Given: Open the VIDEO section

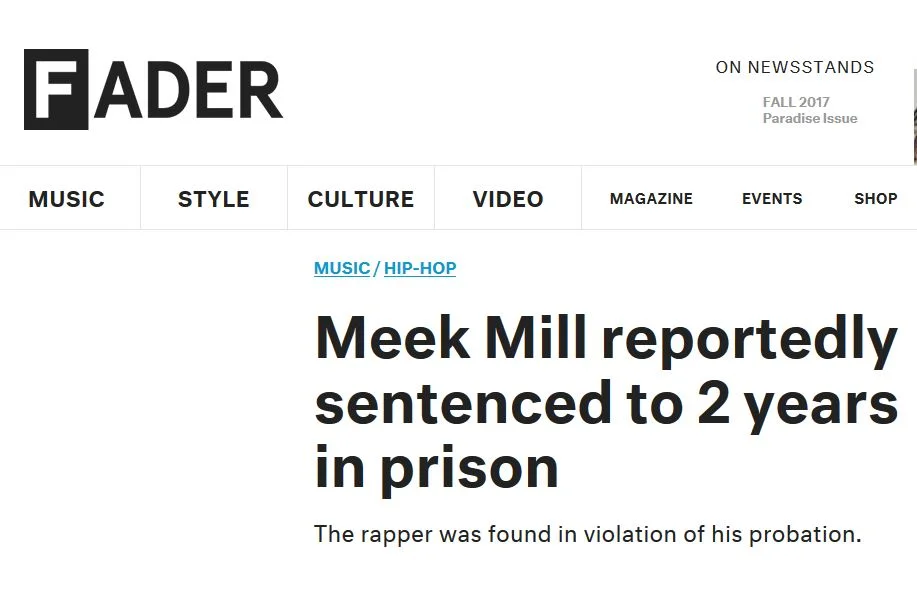Looking at the screenshot, I should point(508,199).
